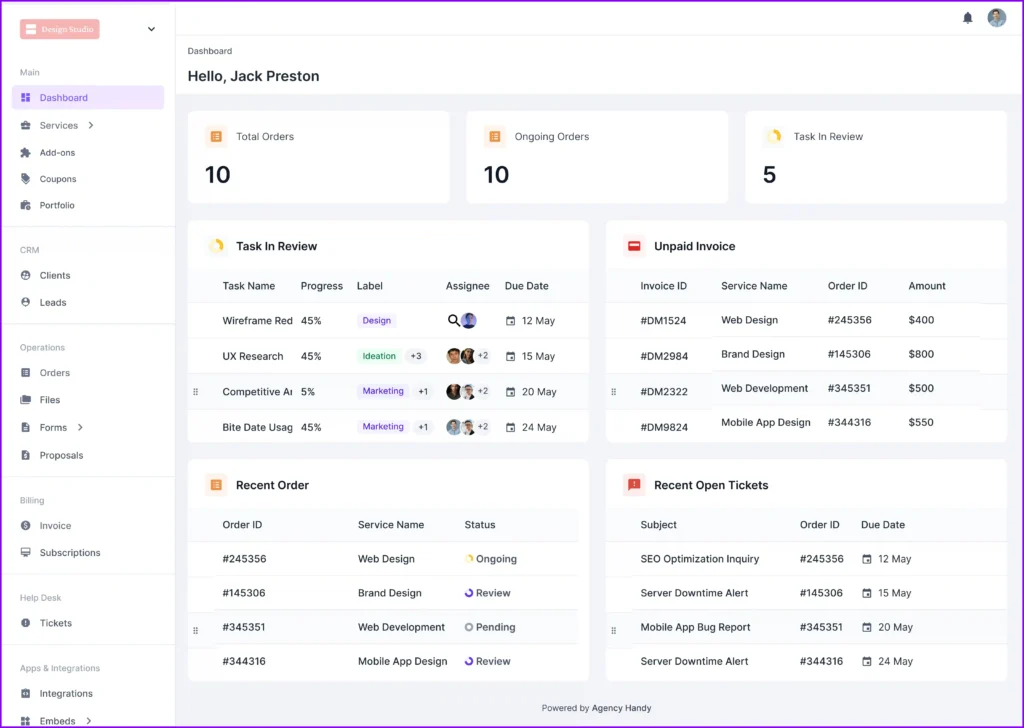Click Jack Preston's profile avatar
The height and width of the screenshot is (728, 1024).
[x=996, y=17]
